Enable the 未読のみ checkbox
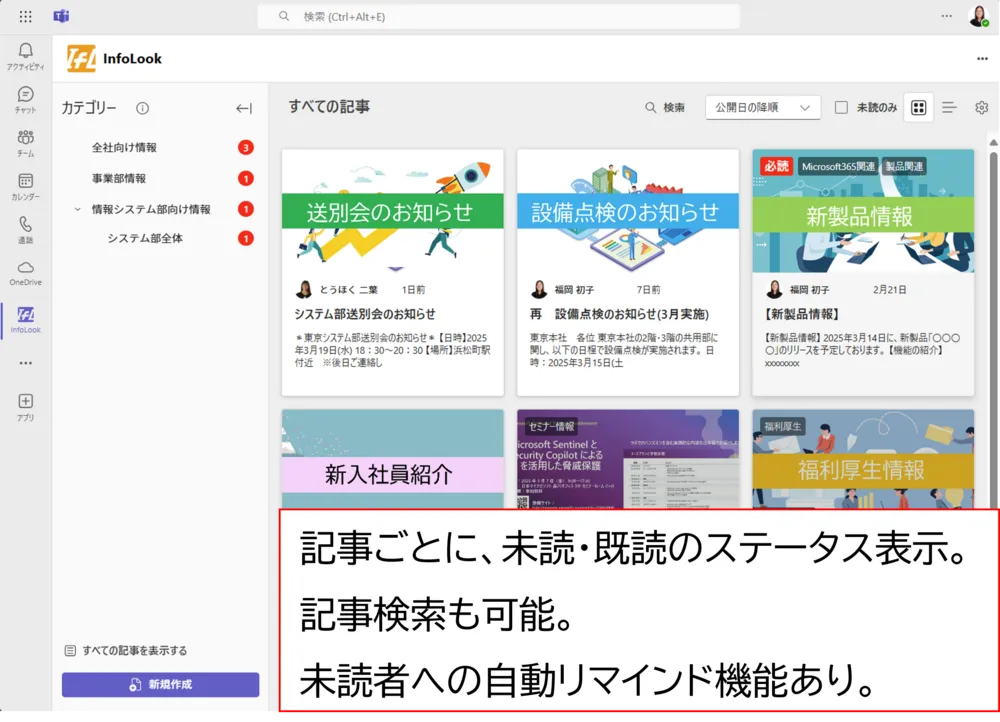This screenshot has width=1000, height=722. 841,108
